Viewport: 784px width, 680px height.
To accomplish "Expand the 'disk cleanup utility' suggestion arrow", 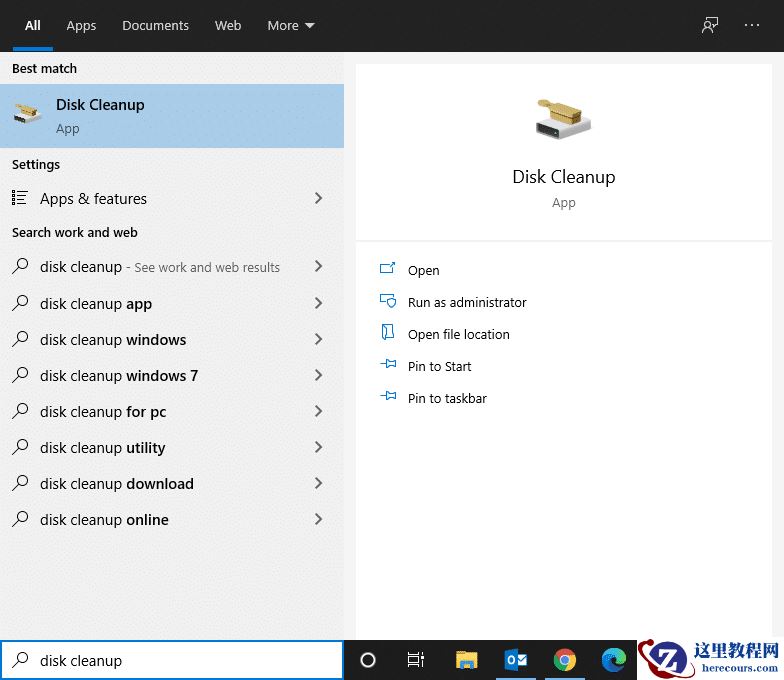I will point(318,448).
